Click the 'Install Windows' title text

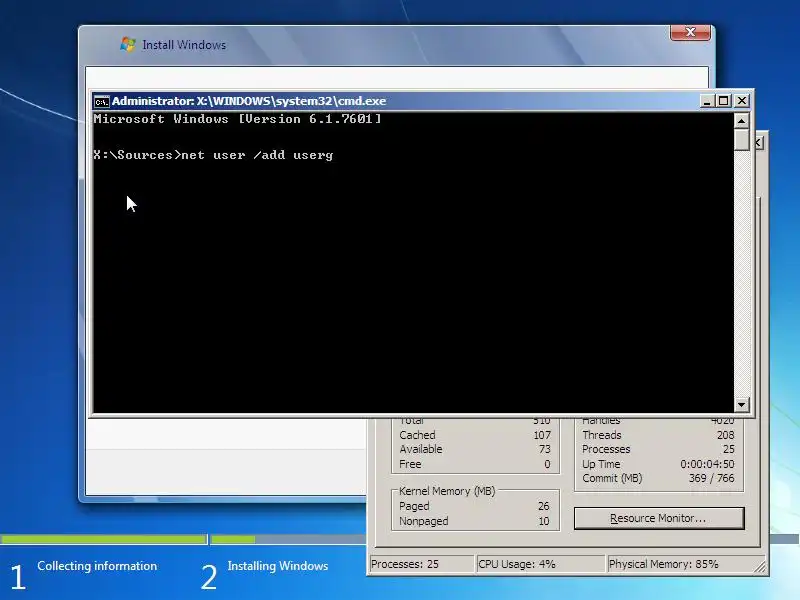click(x=184, y=45)
